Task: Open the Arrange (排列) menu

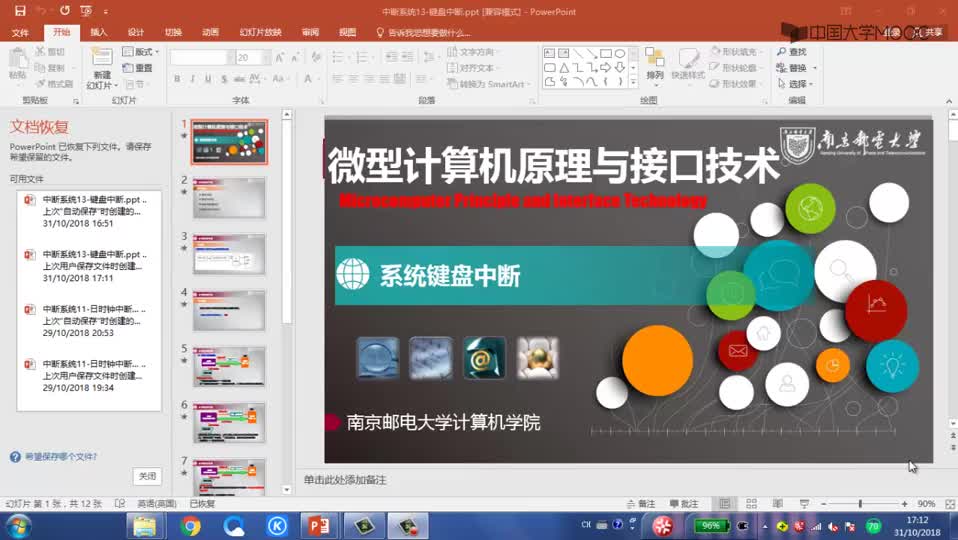Action: tap(655, 65)
